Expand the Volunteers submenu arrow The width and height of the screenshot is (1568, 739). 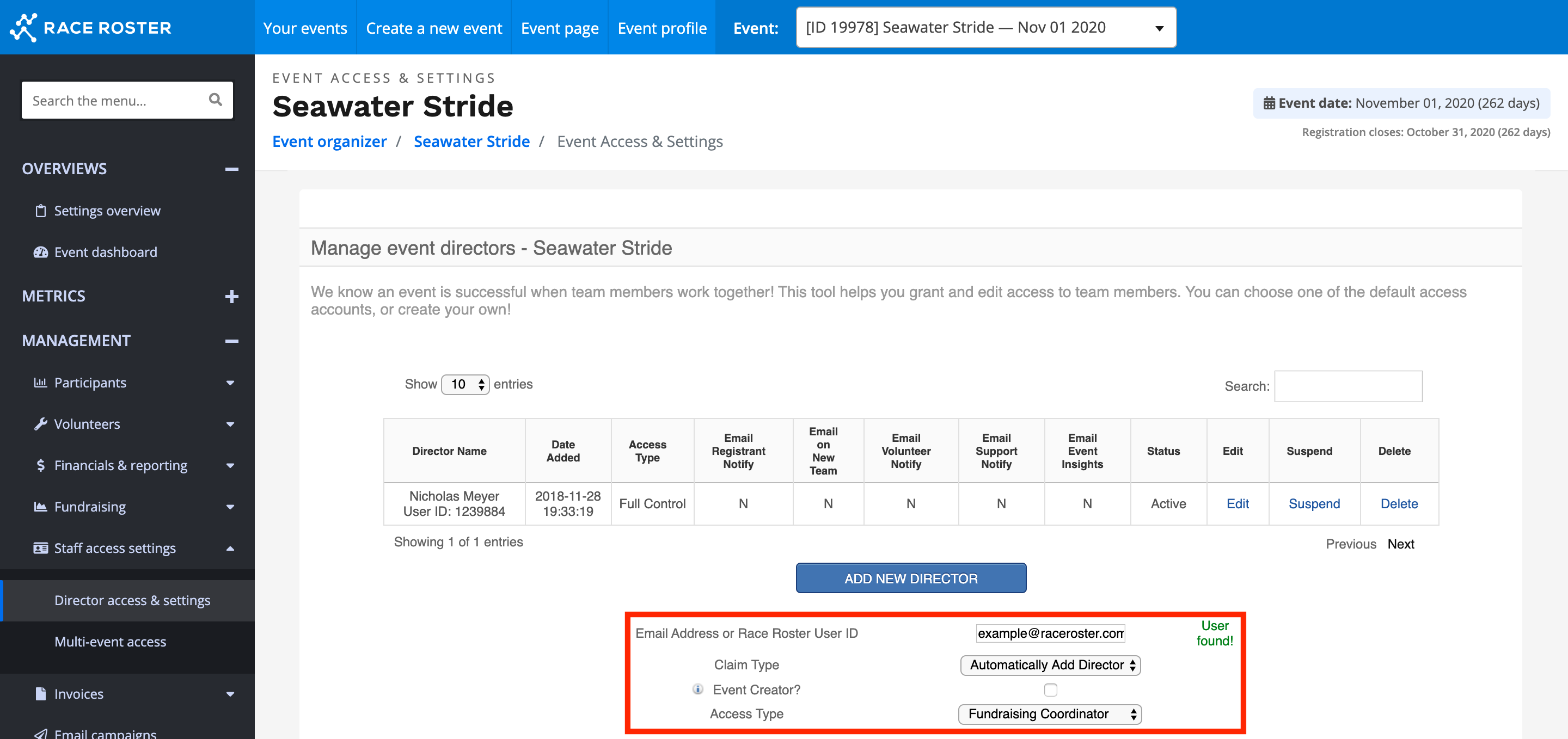pyautogui.click(x=230, y=424)
